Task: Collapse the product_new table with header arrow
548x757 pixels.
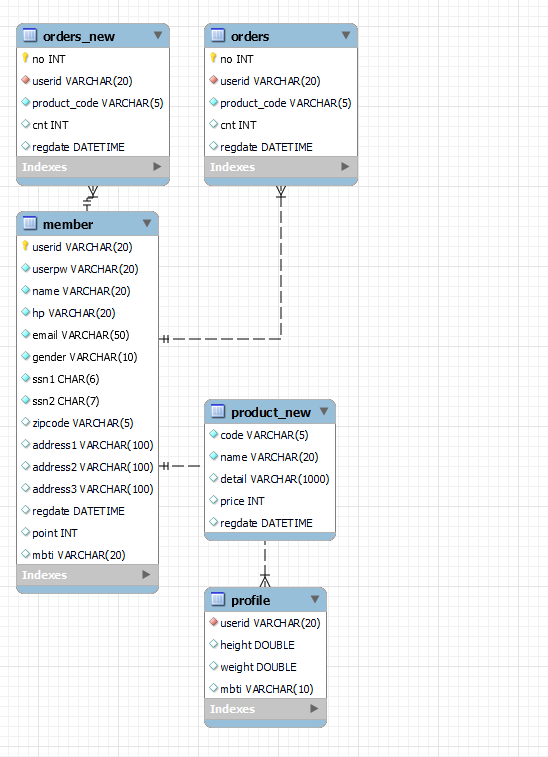Action: [x=324, y=411]
